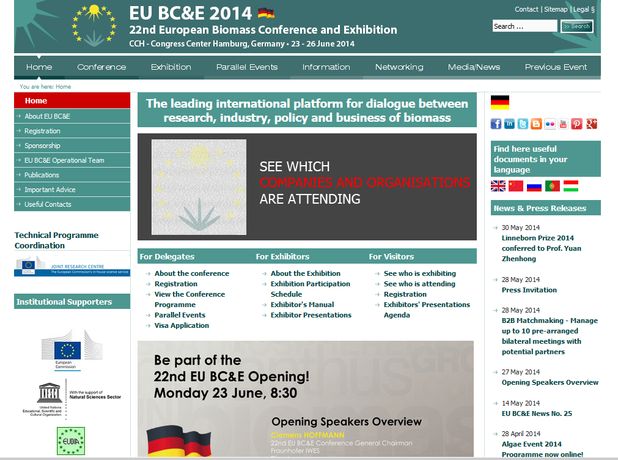Click the UNESCO supporter logo

click(x=72, y=399)
